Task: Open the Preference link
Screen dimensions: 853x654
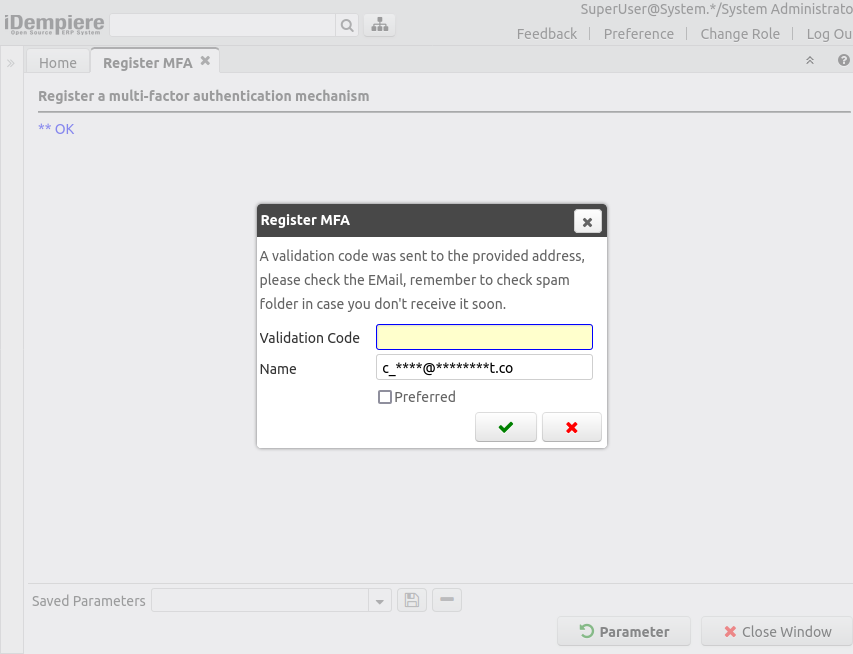Action: pos(638,34)
